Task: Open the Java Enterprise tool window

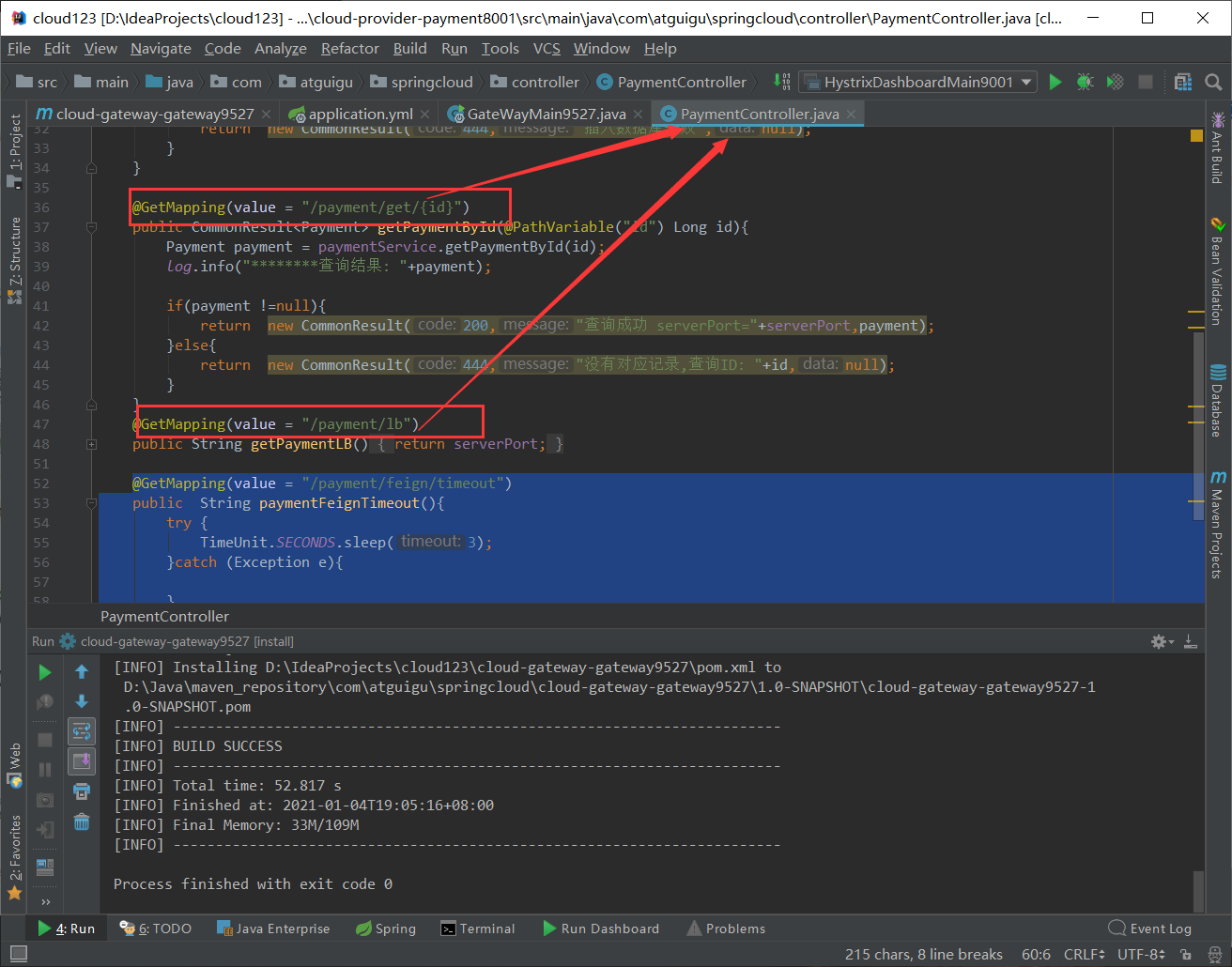Action: [x=273, y=929]
